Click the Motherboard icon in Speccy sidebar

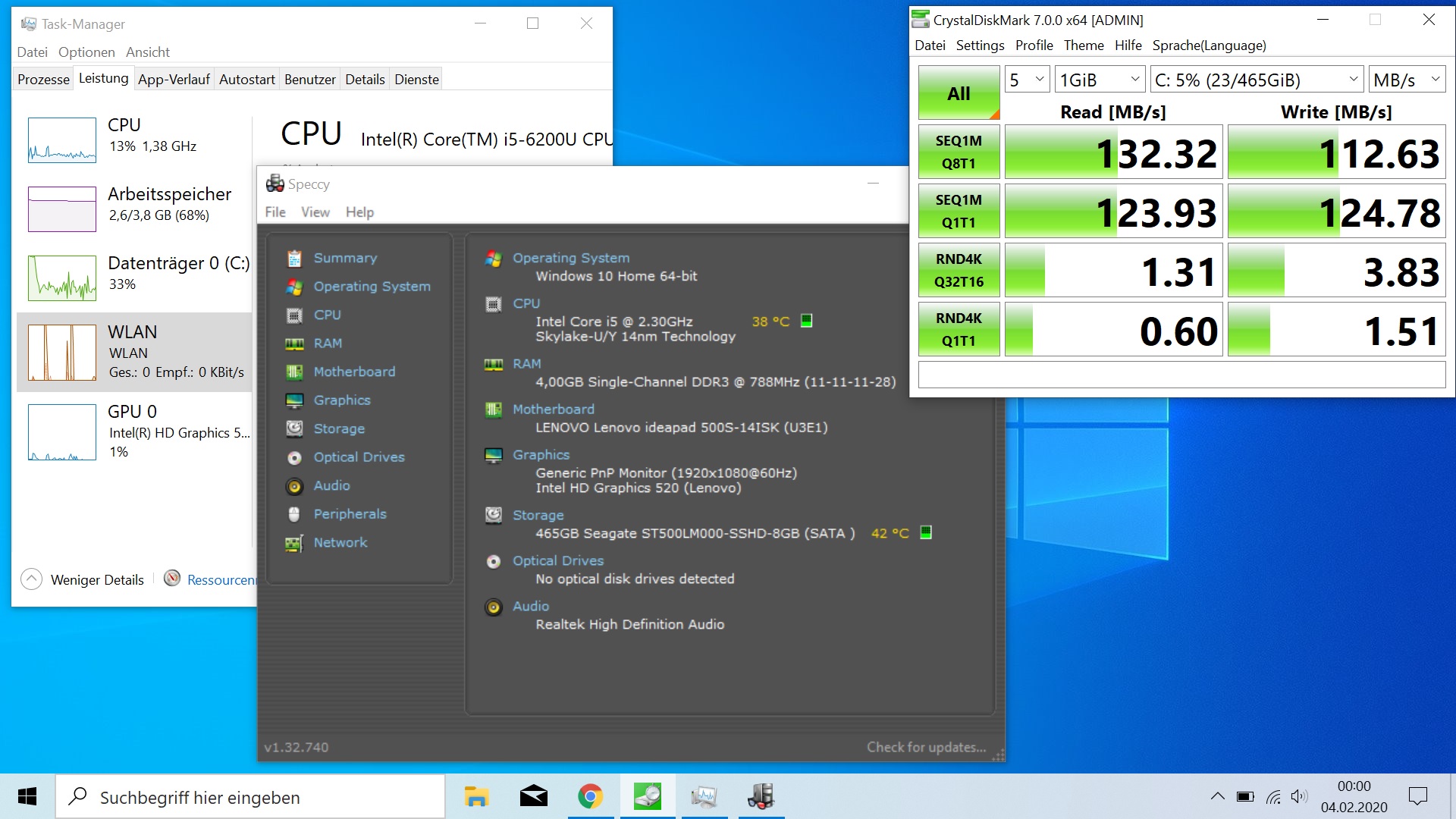tap(294, 372)
